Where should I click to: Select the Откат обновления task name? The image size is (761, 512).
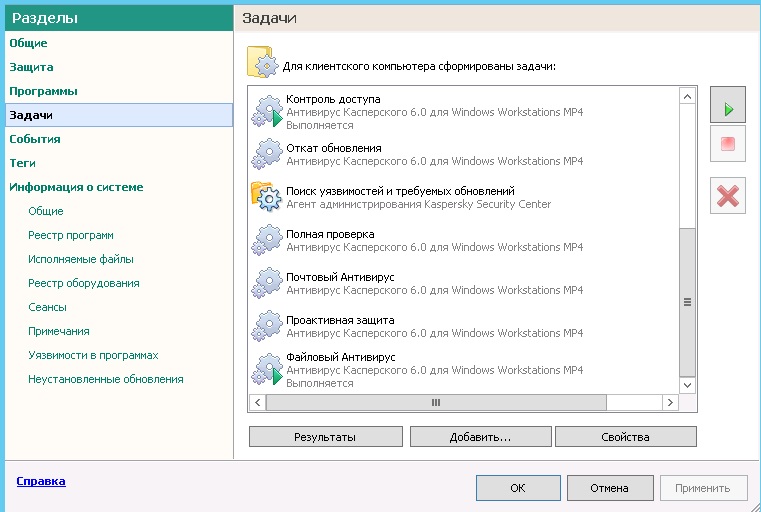pos(334,148)
